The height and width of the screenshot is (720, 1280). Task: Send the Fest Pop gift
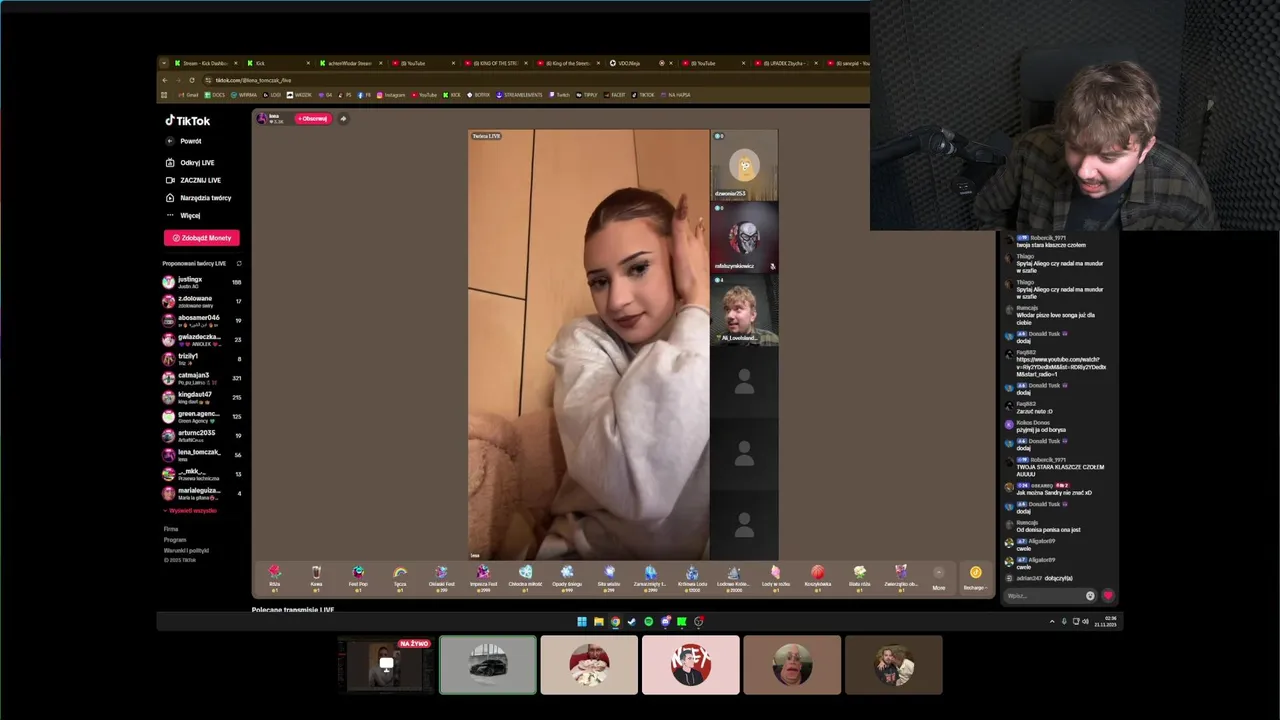pyautogui.click(x=358, y=577)
